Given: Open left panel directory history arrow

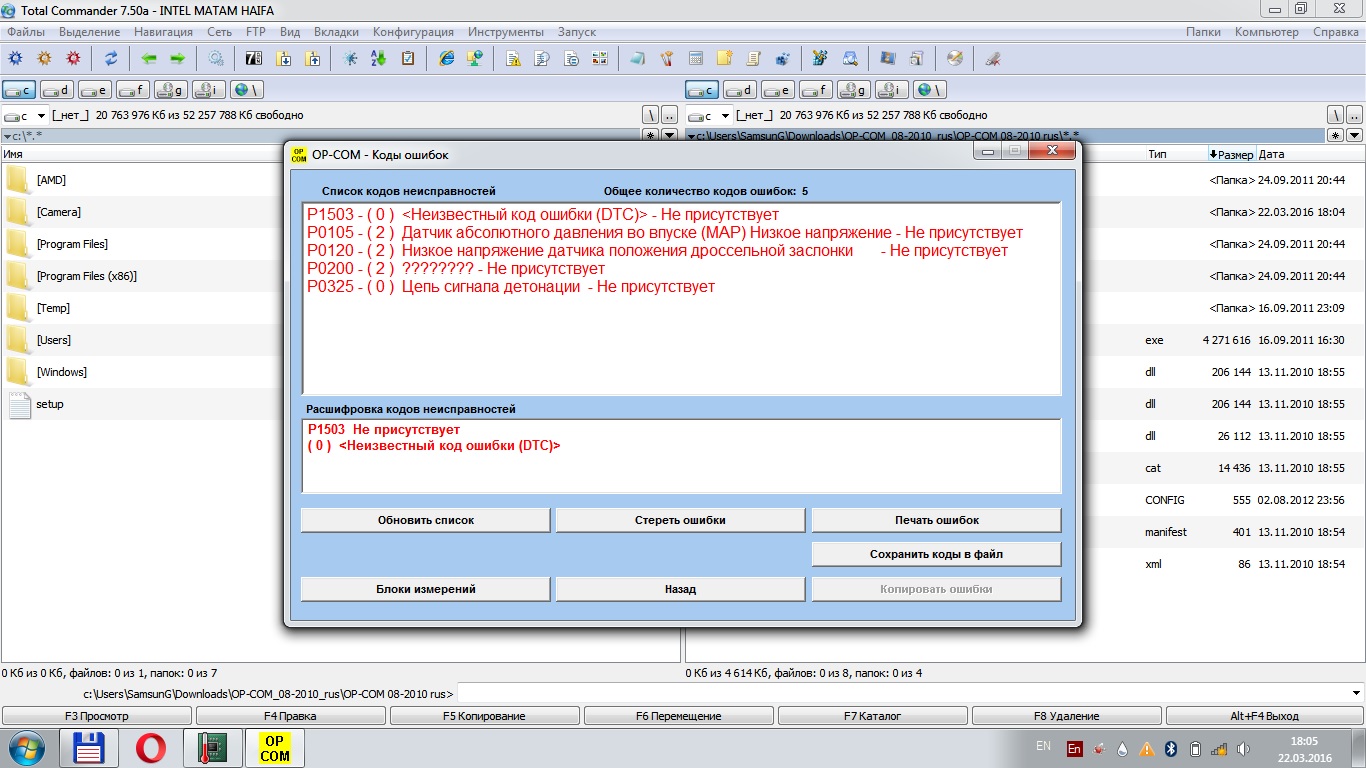Looking at the screenshot, I should pos(670,135).
